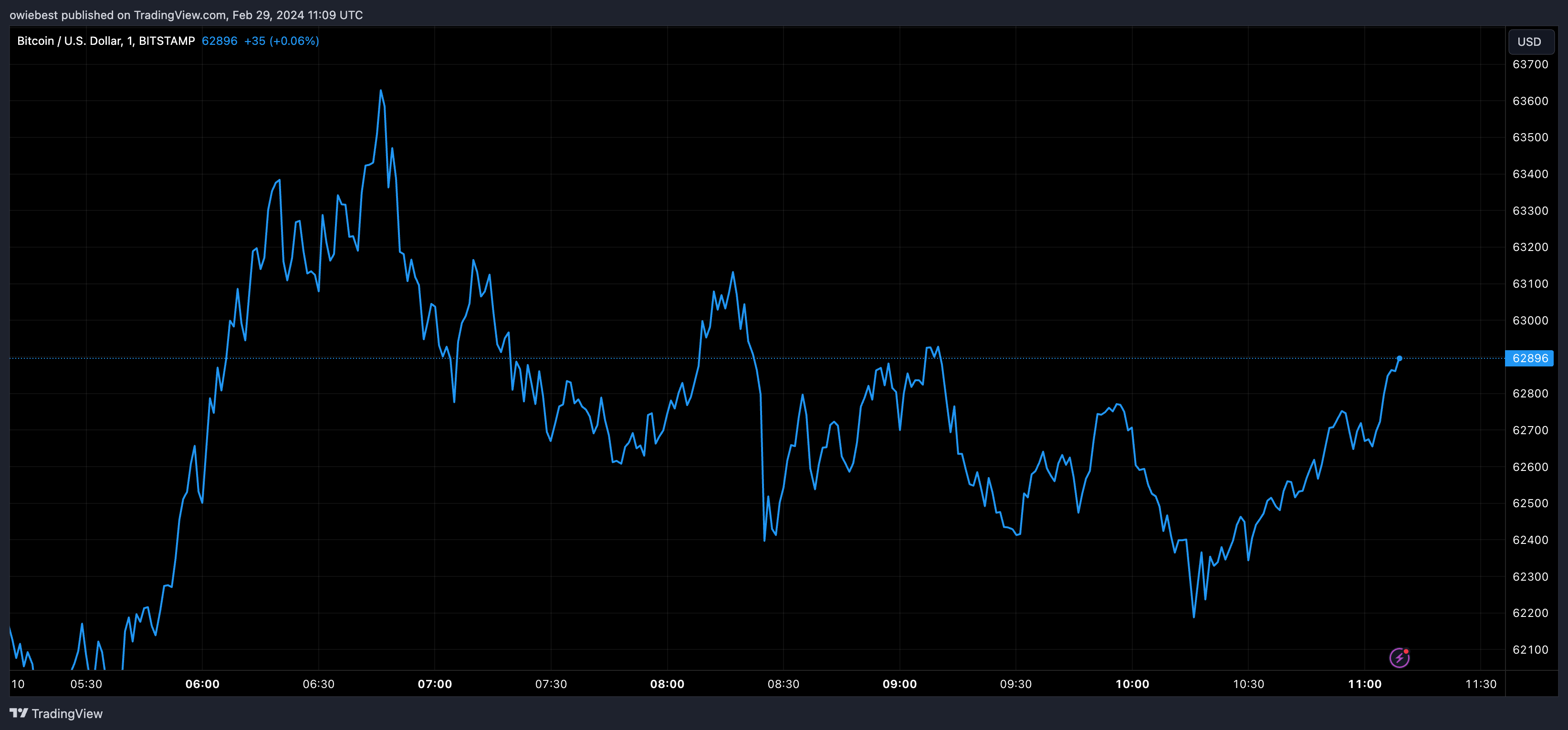Click the 62100 price scale label
This screenshot has width=1568, height=730.
pyautogui.click(x=1530, y=650)
